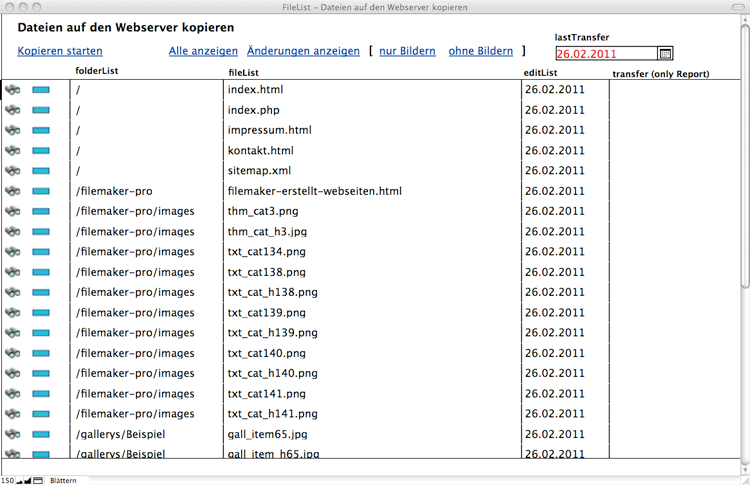Filter list with 'nur Bildern' link
Image resolution: width=750 pixels, height=485 pixels.
point(407,51)
